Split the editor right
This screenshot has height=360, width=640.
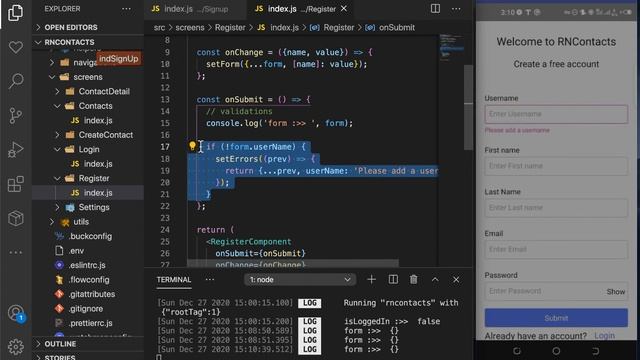point(435,9)
